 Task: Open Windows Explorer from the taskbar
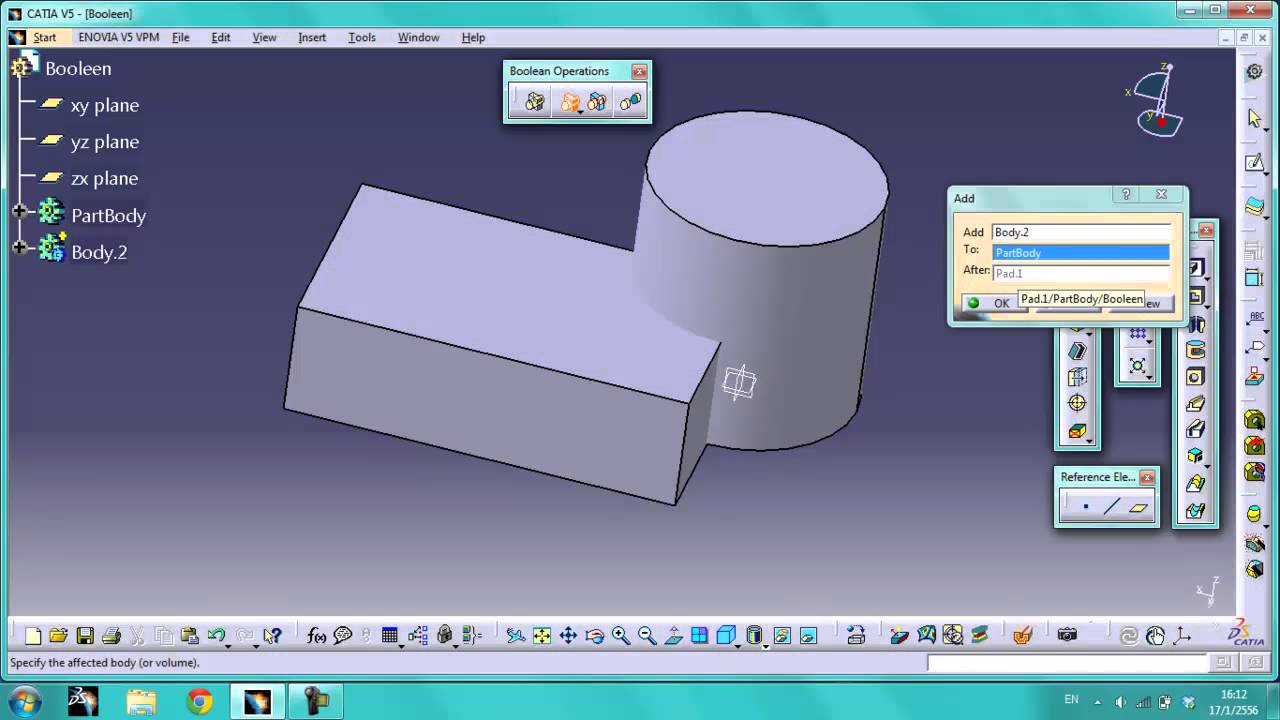pyautogui.click(x=141, y=701)
